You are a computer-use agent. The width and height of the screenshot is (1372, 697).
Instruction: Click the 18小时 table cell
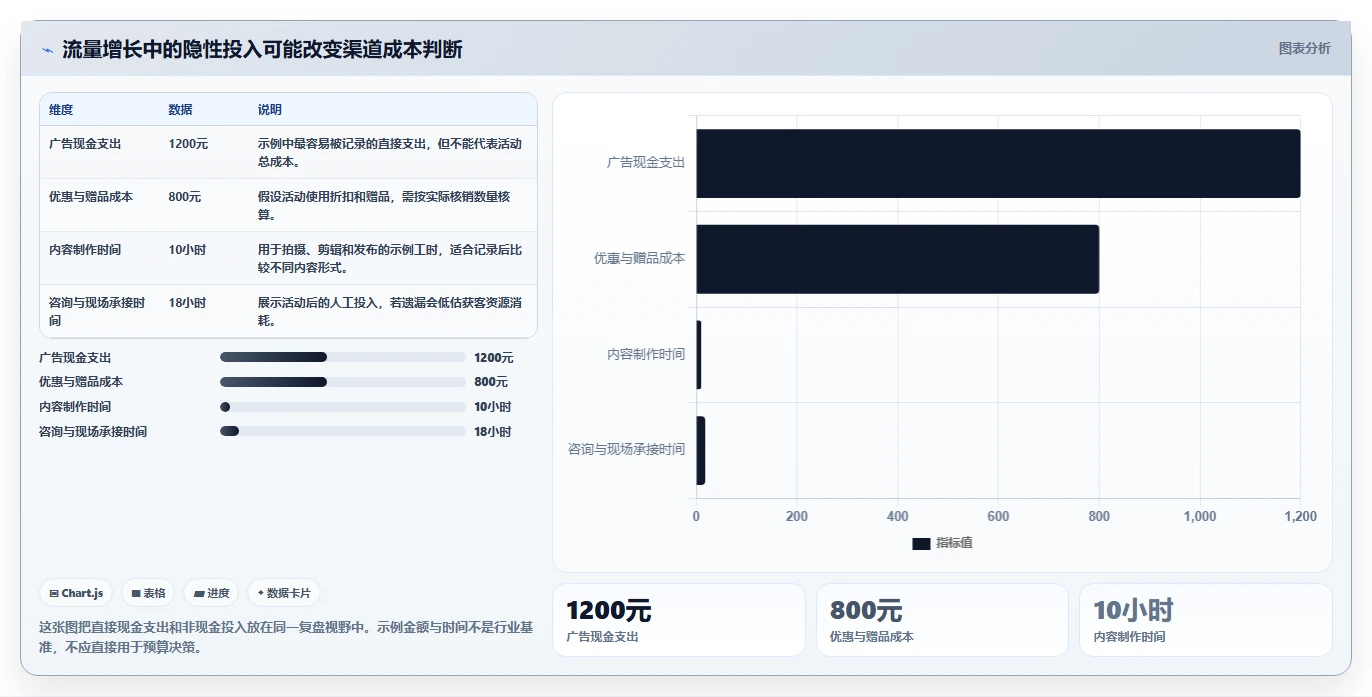coord(188,303)
